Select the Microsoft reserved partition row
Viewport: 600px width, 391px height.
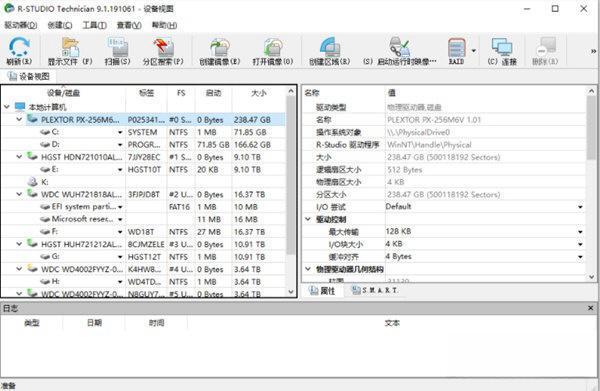(x=143, y=219)
